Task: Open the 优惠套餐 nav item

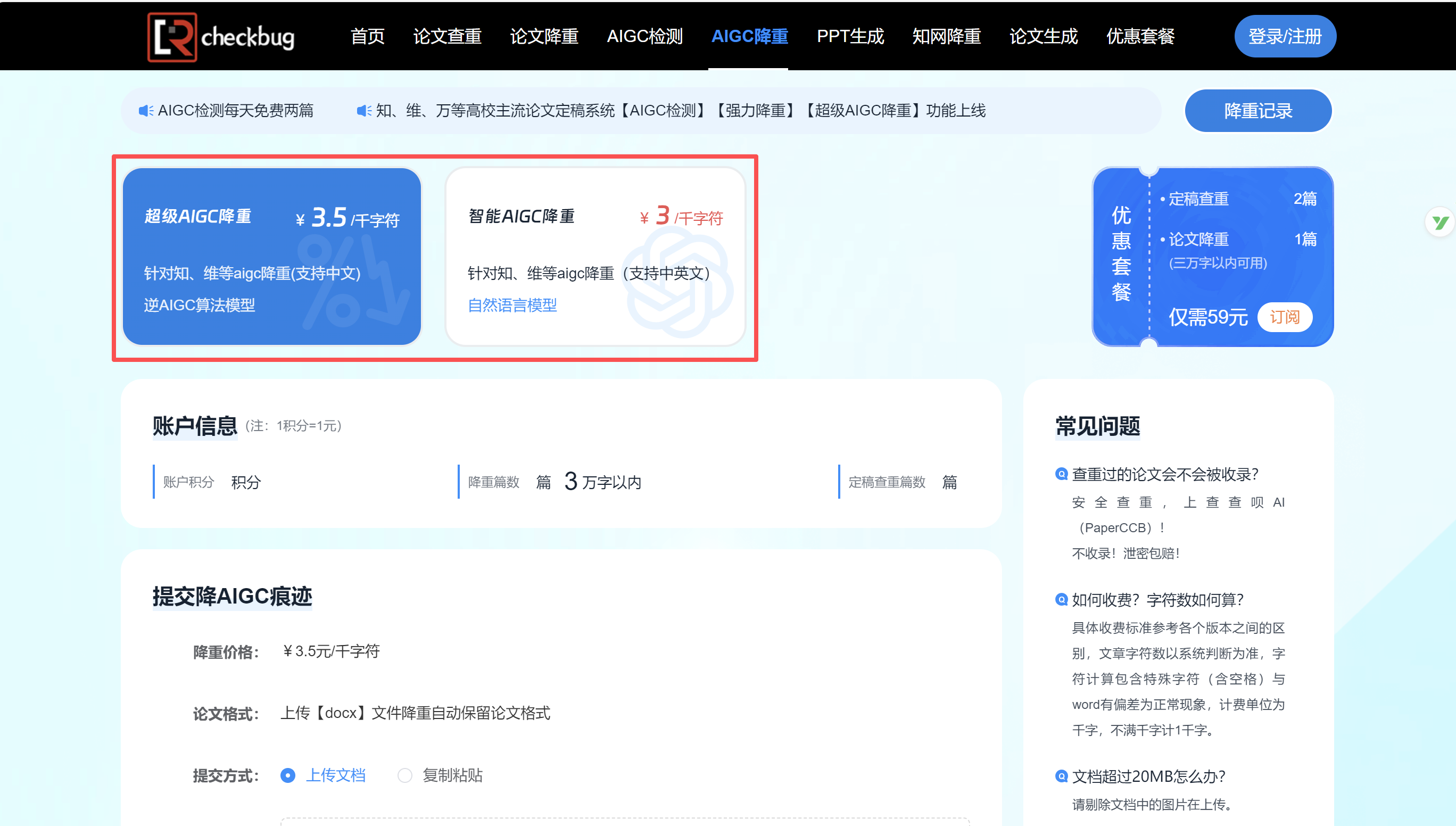Action: coord(1140,36)
